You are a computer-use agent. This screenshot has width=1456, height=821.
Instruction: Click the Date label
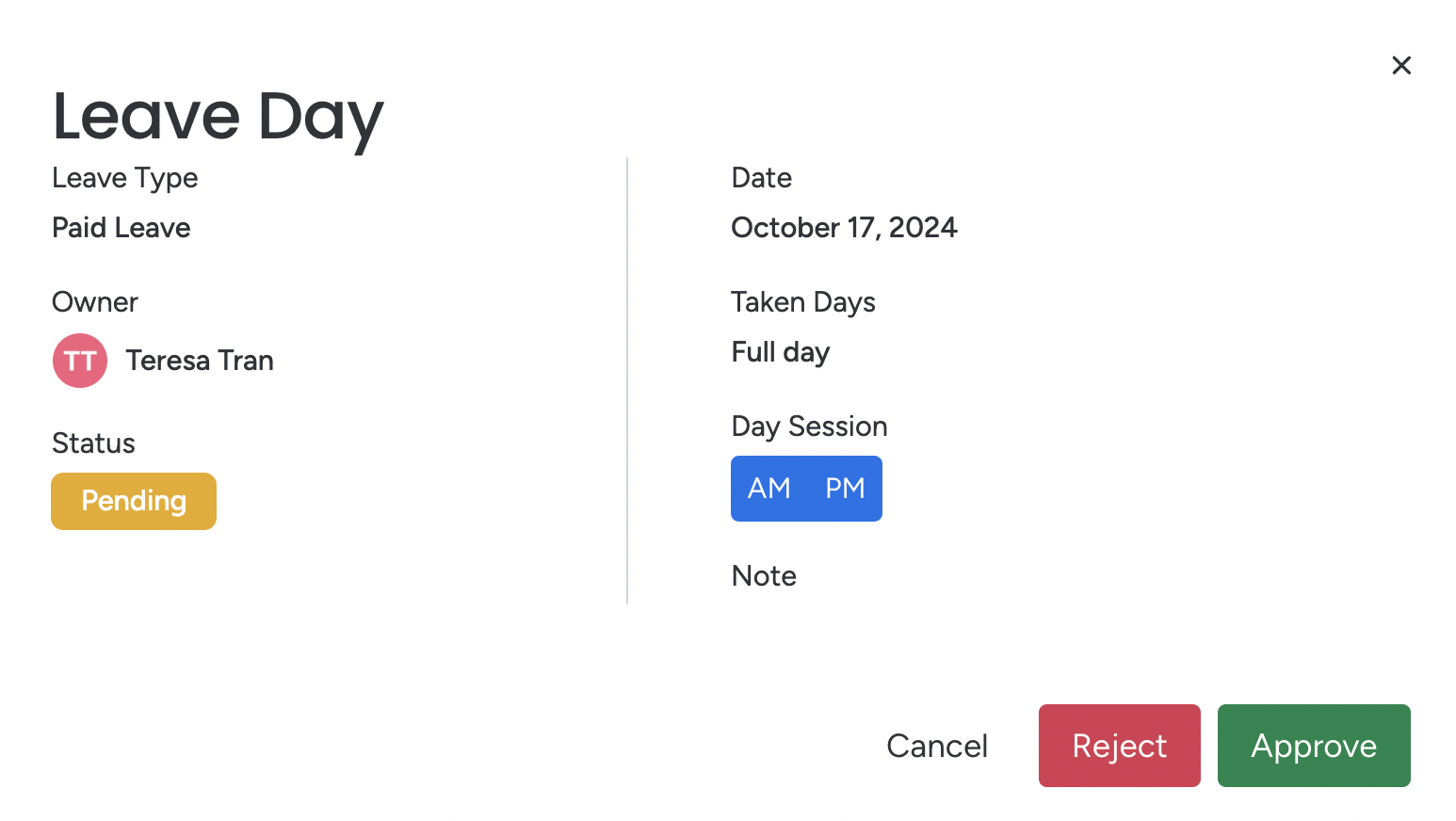(761, 178)
